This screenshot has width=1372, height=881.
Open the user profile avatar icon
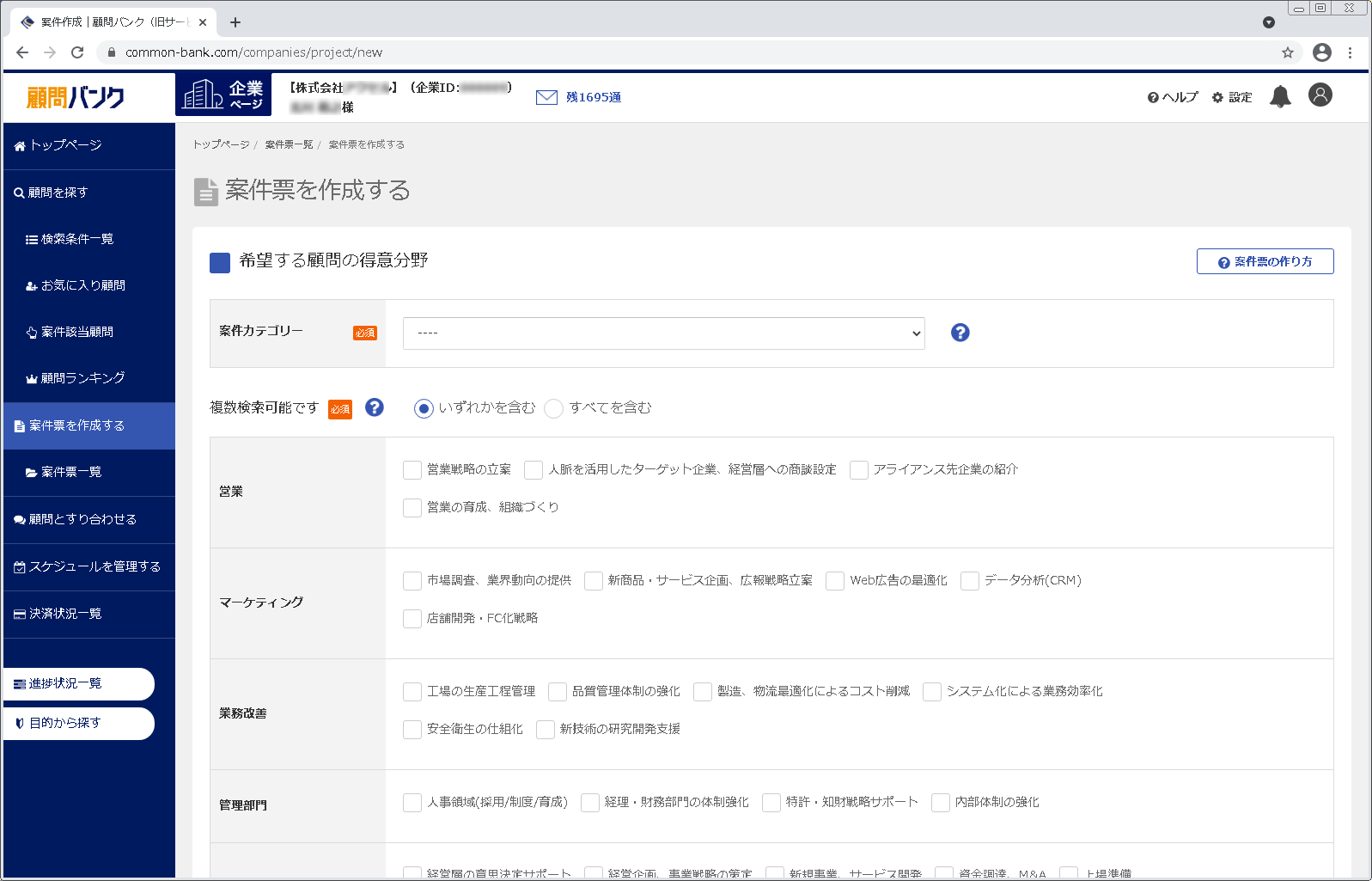point(1320,95)
